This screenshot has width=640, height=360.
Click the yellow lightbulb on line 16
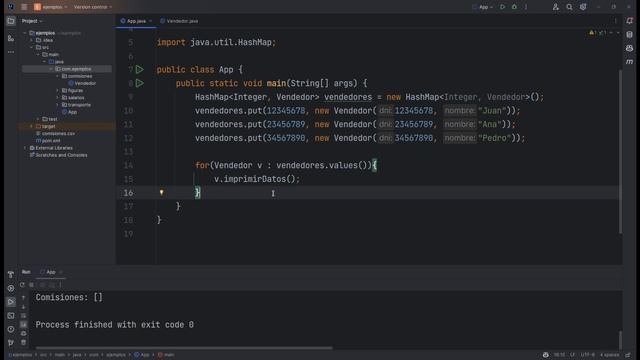pyautogui.click(x=162, y=192)
